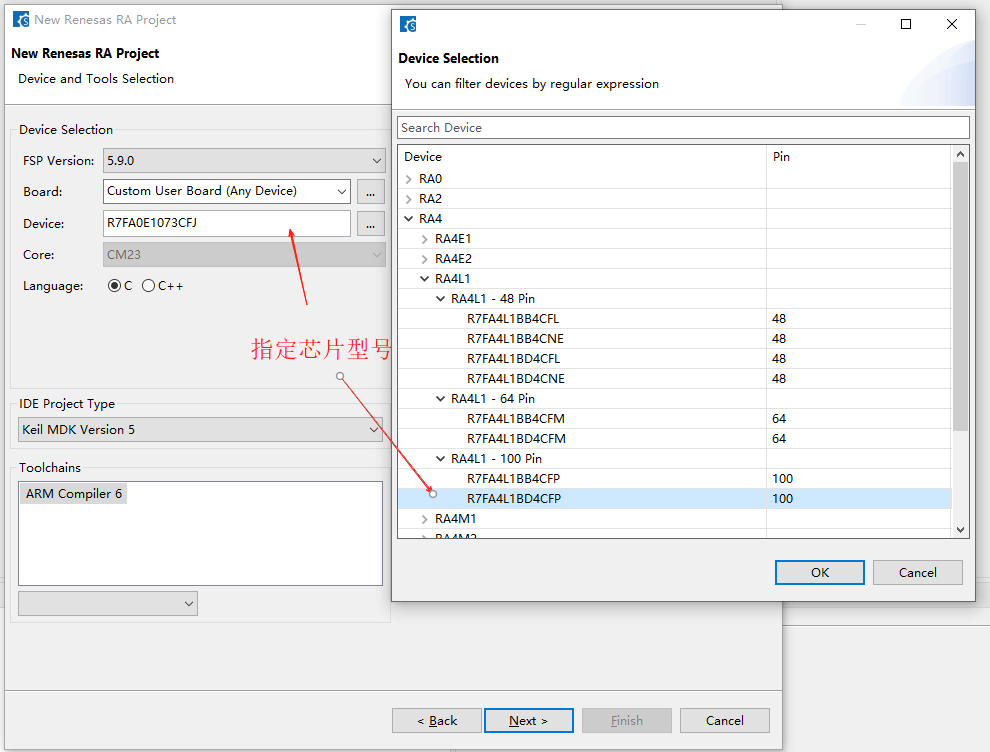
Task: Collapse the RA4L1 - 64 Pin node
Action: coord(441,399)
